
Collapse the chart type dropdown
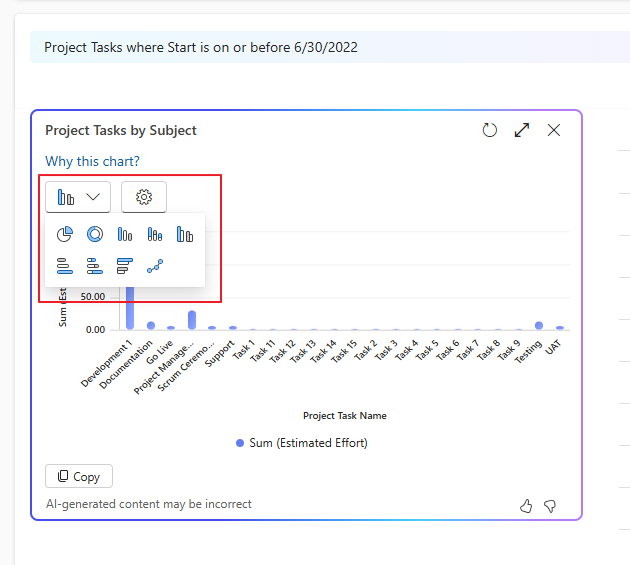78,197
